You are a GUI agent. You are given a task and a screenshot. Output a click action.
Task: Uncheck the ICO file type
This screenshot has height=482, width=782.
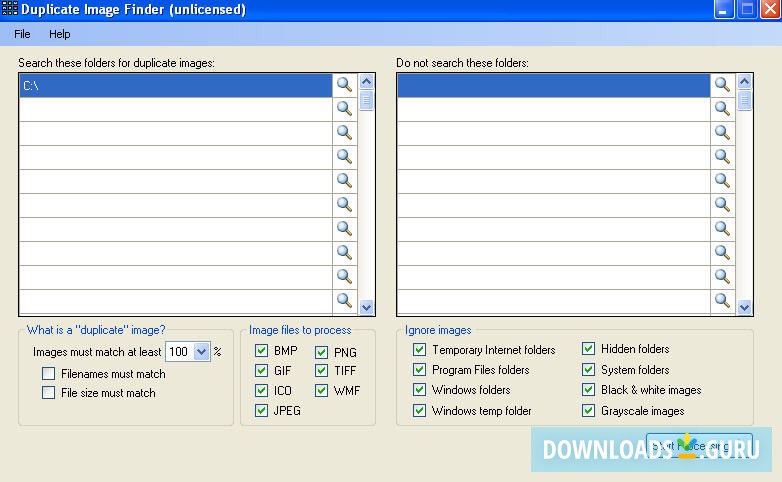point(261,390)
